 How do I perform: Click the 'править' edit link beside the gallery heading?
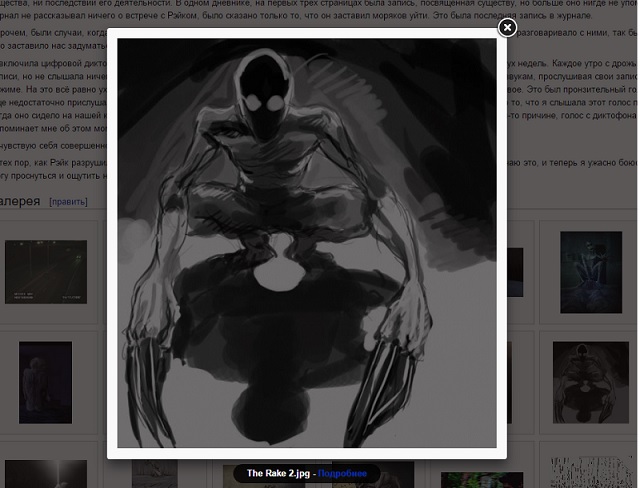[x=68, y=202]
